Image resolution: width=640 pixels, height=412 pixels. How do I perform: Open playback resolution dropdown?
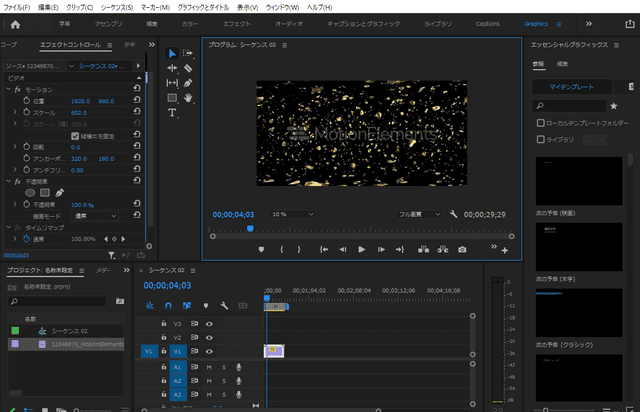point(418,214)
